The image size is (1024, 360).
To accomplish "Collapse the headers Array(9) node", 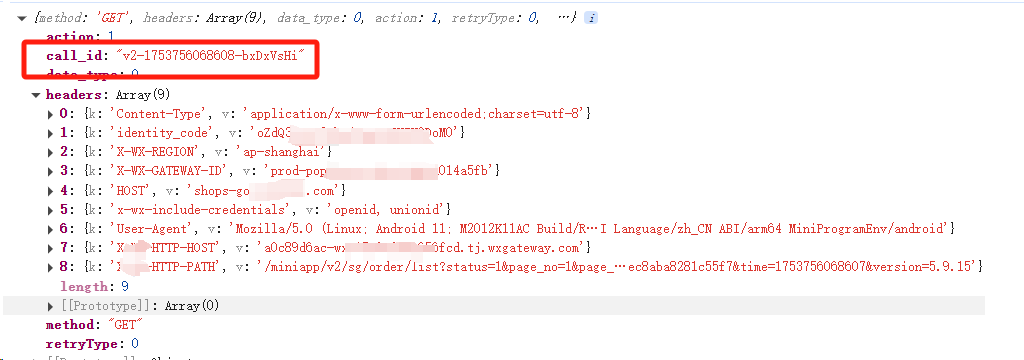I will 36,95.
